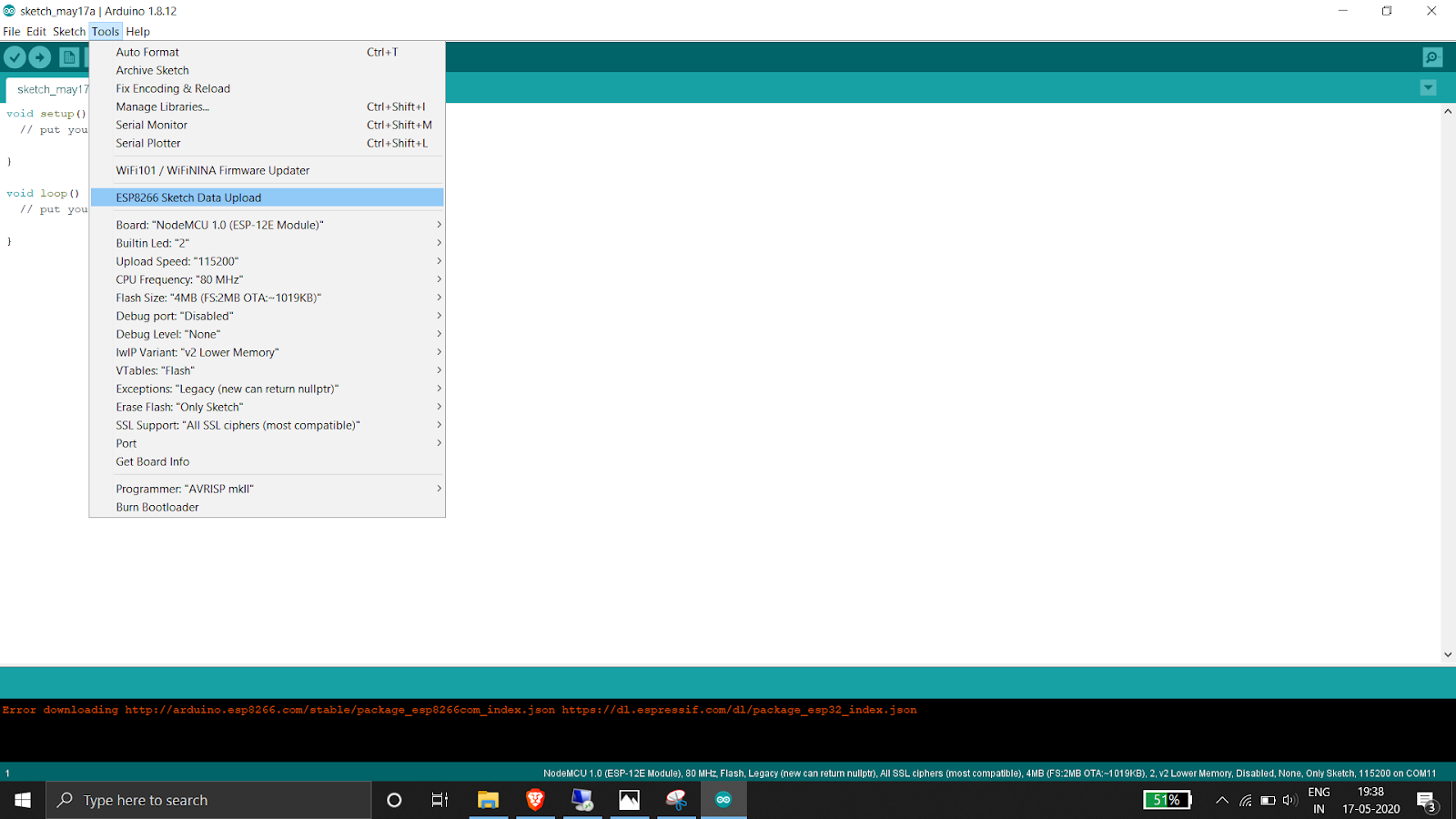
Task: Expand the Port submenu
Action: (267, 443)
